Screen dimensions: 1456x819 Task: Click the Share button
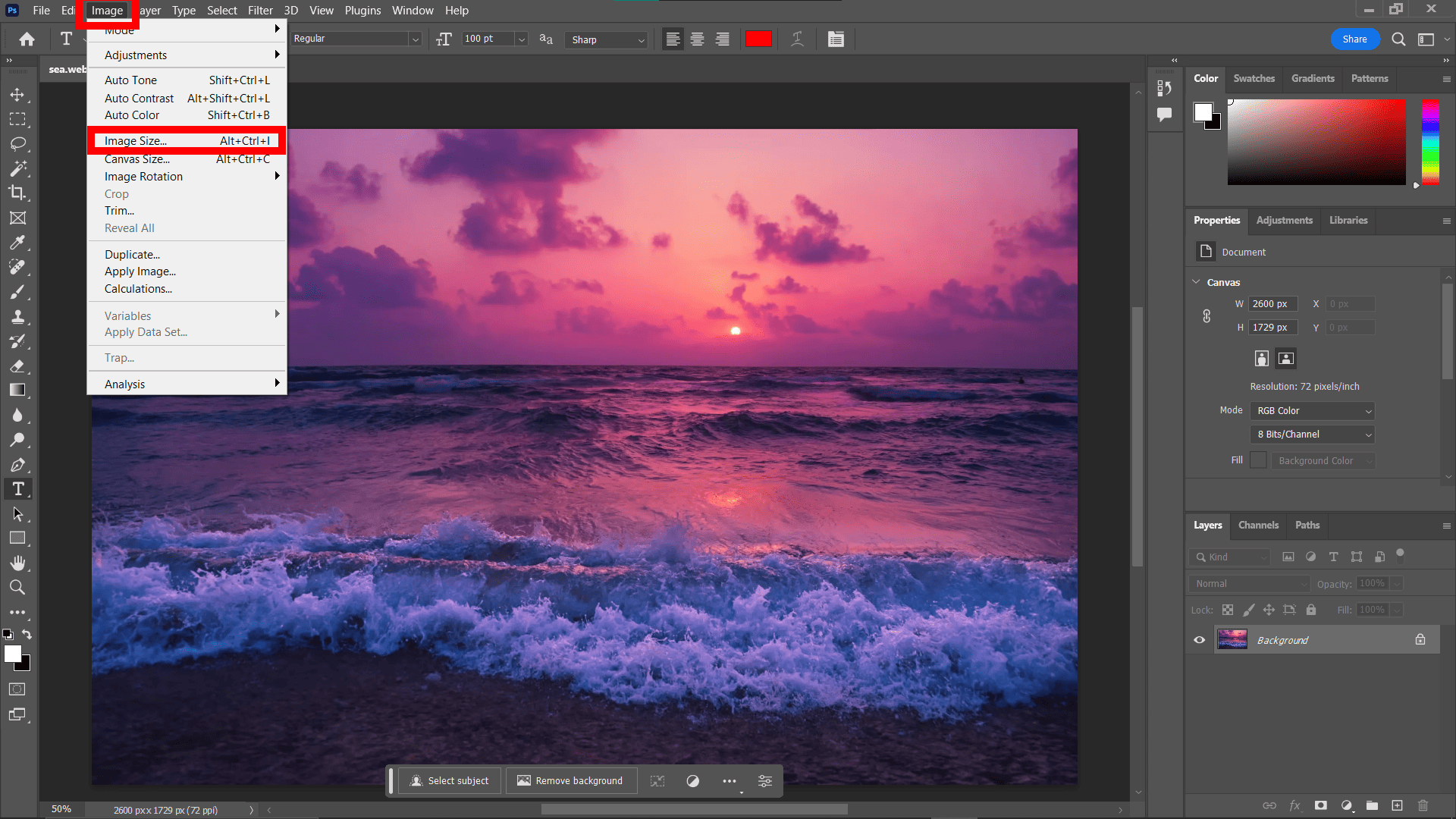coord(1356,39)
